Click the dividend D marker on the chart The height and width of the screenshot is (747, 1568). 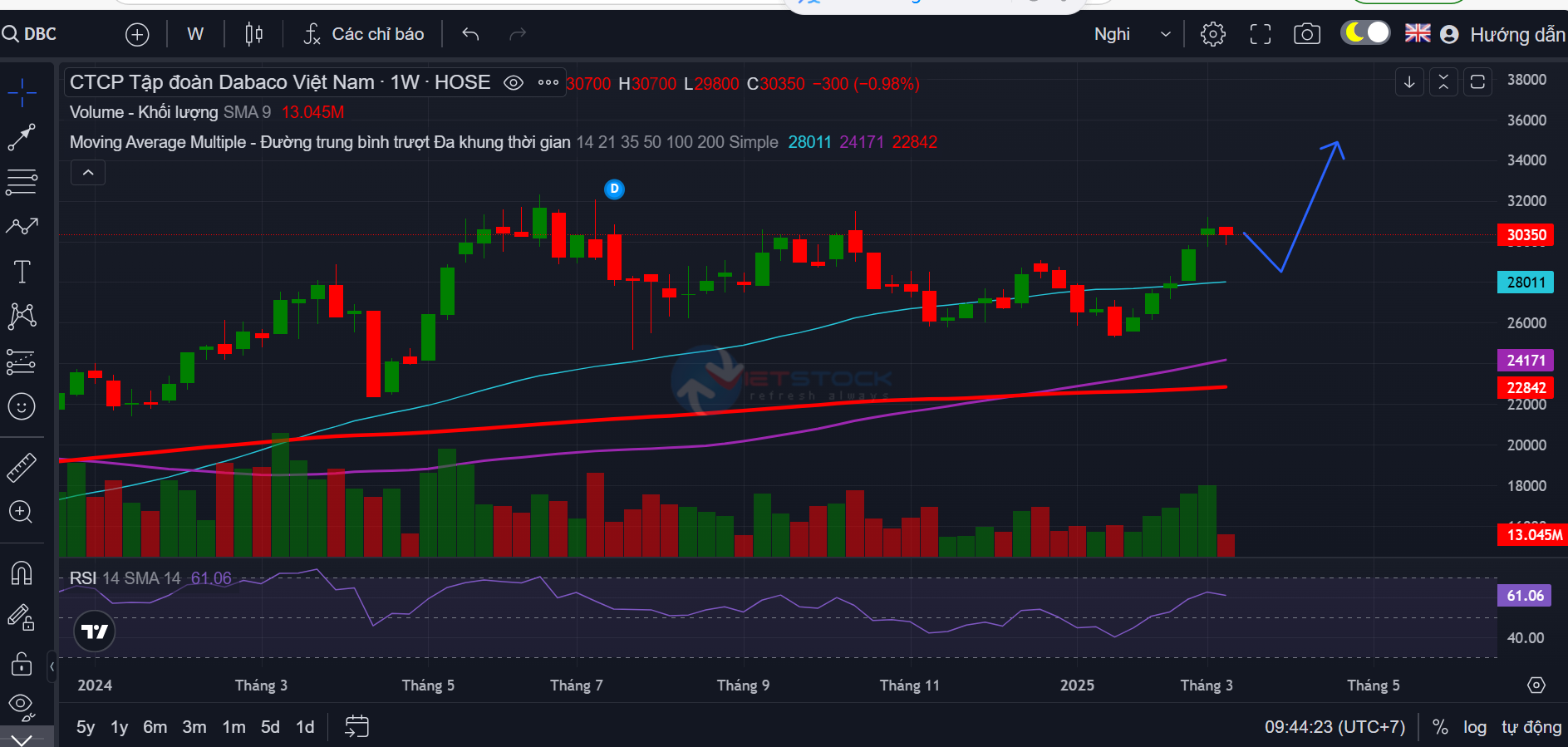[x=614, y=189]
